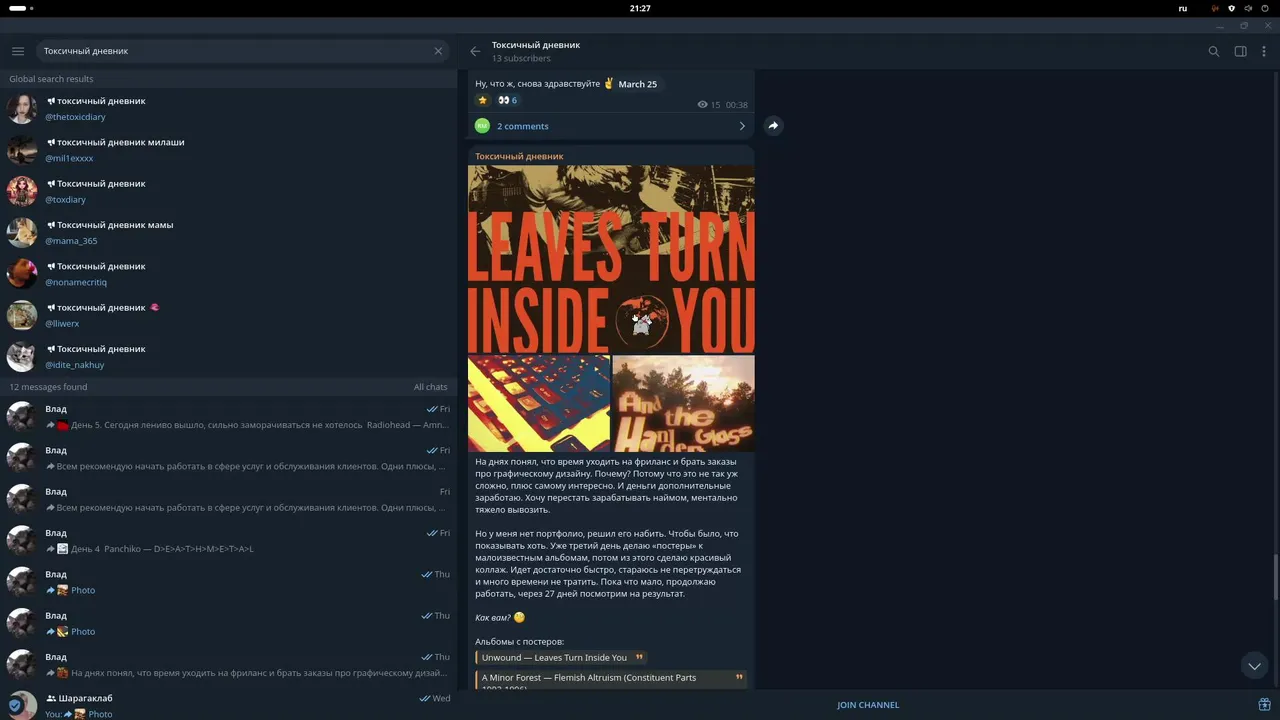1280x720 pixels.
Task: Open channel result @mil1exxxx
Action: [x=229, y=150]
